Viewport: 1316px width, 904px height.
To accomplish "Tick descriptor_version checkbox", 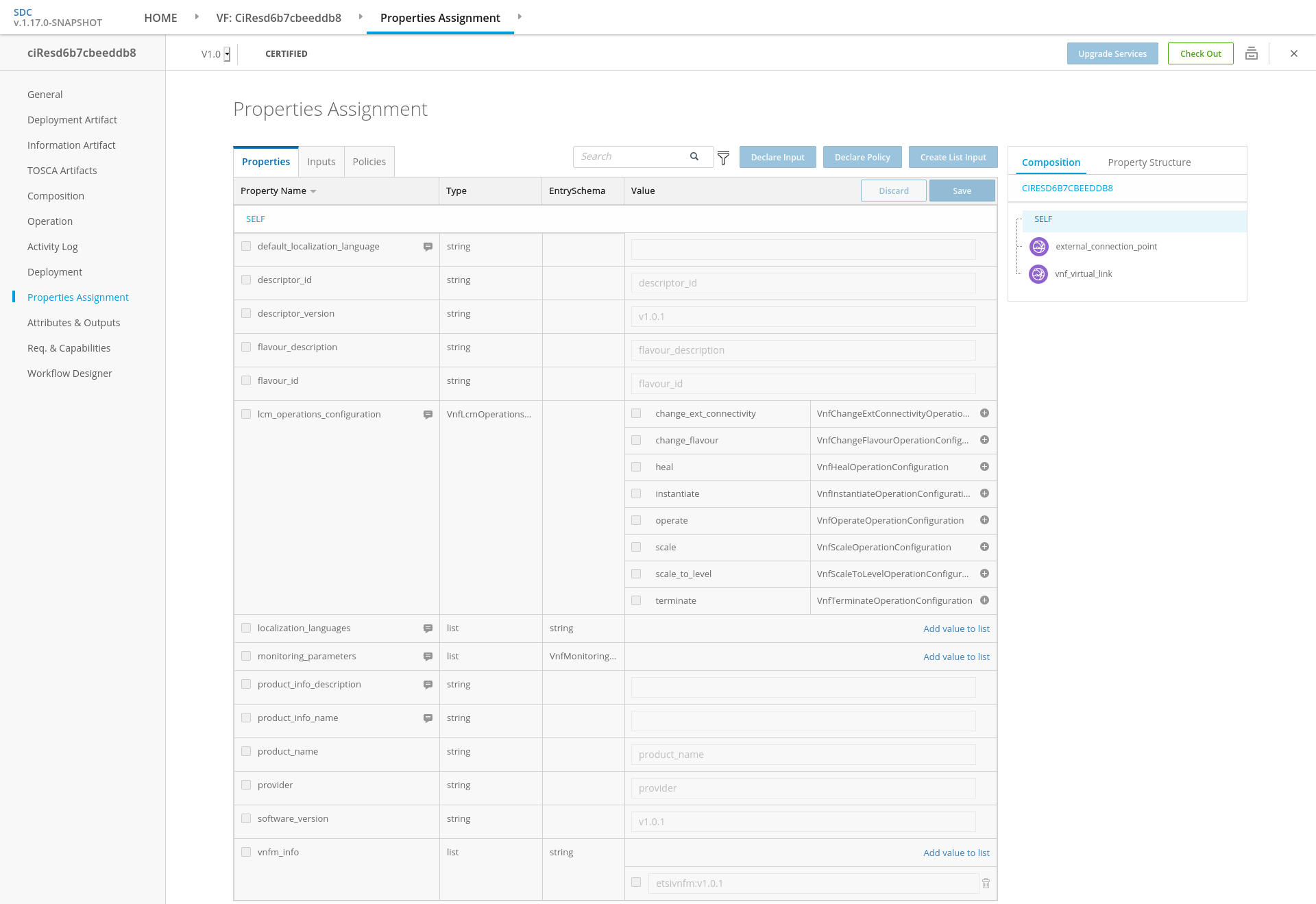I will pos(246,313).
